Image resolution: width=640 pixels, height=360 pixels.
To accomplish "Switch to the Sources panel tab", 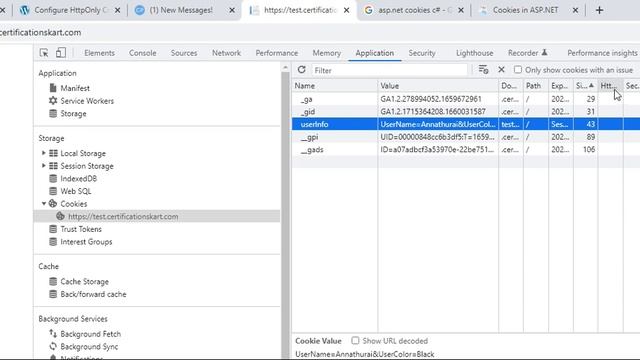I will (184, 53).
